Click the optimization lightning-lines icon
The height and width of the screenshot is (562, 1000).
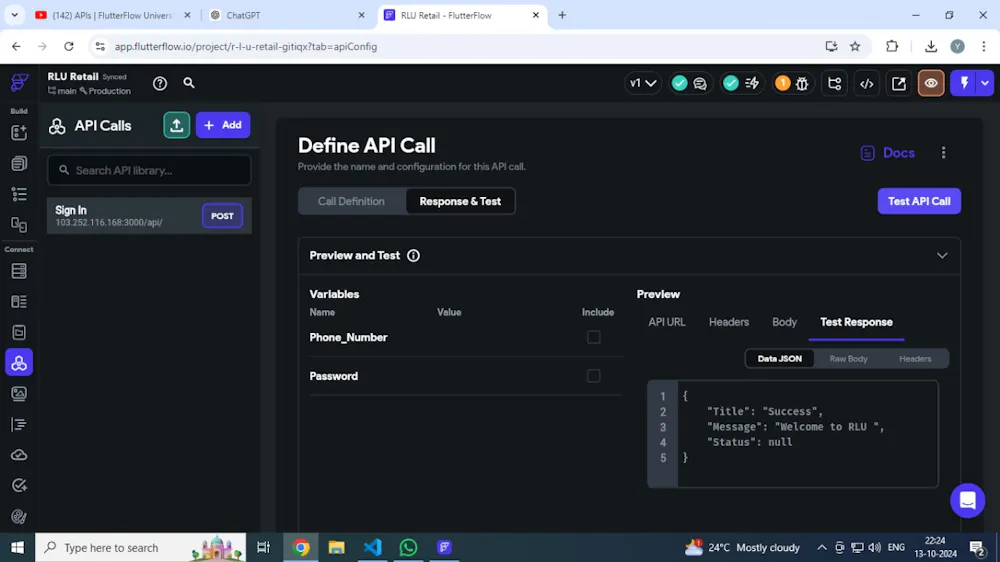click(752, 84)
